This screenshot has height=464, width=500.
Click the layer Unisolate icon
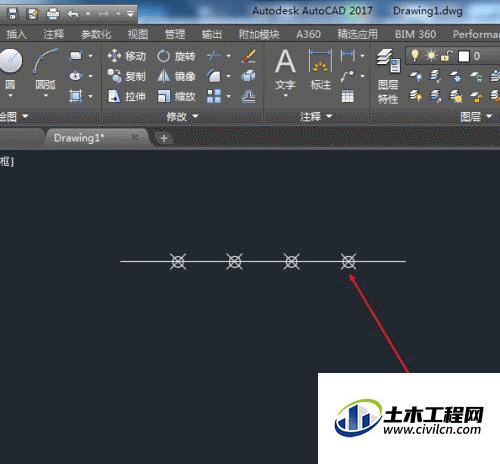coord(435,96)
